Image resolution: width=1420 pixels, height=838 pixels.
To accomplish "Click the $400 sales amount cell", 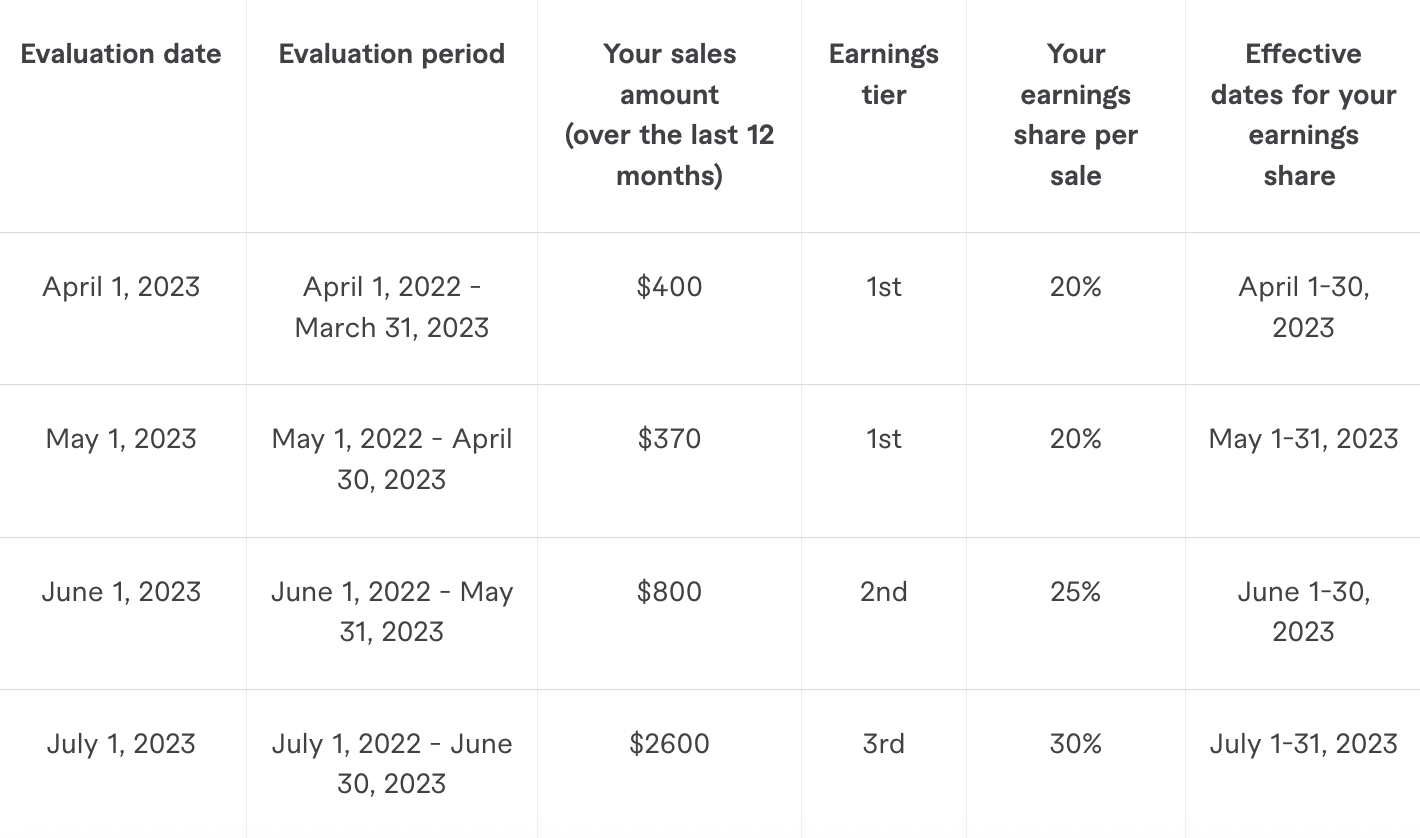I will (x=669, y=287).
